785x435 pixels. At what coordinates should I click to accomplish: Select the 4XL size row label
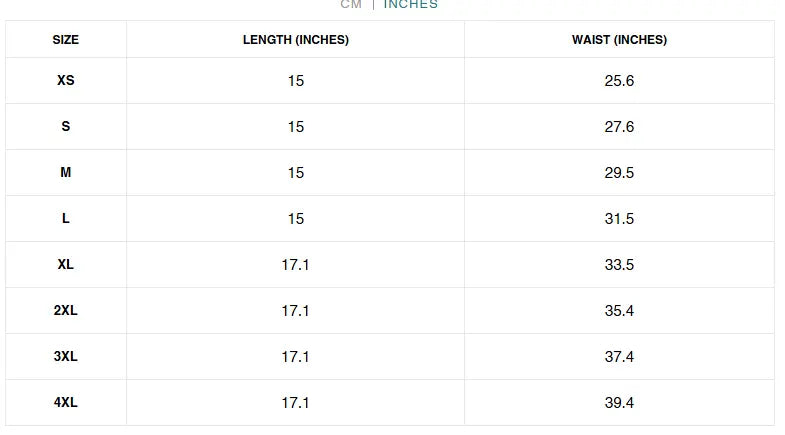[x=66, y=402]
